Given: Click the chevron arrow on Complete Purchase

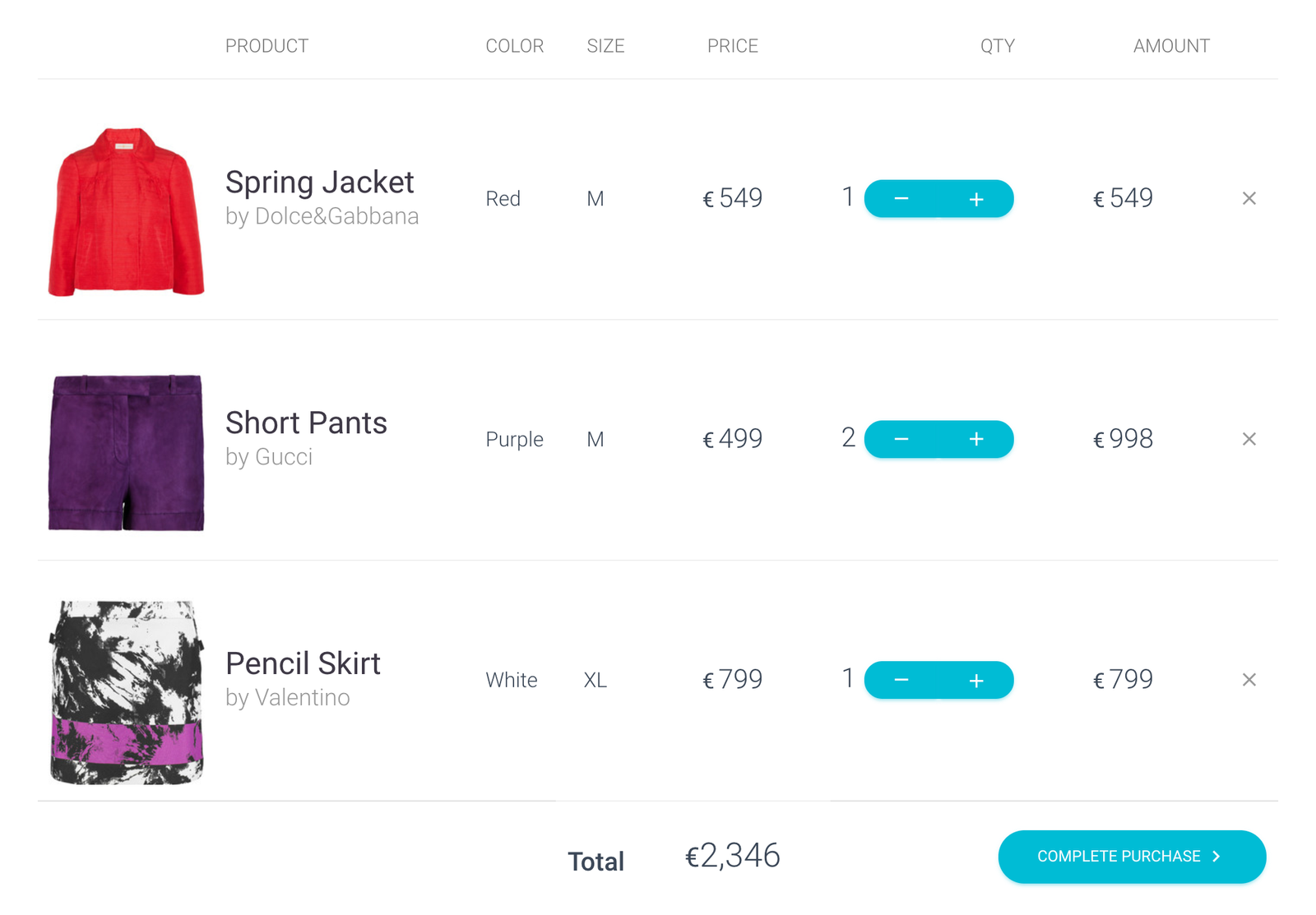Looking at the screenshot, I should [1216, 857].
